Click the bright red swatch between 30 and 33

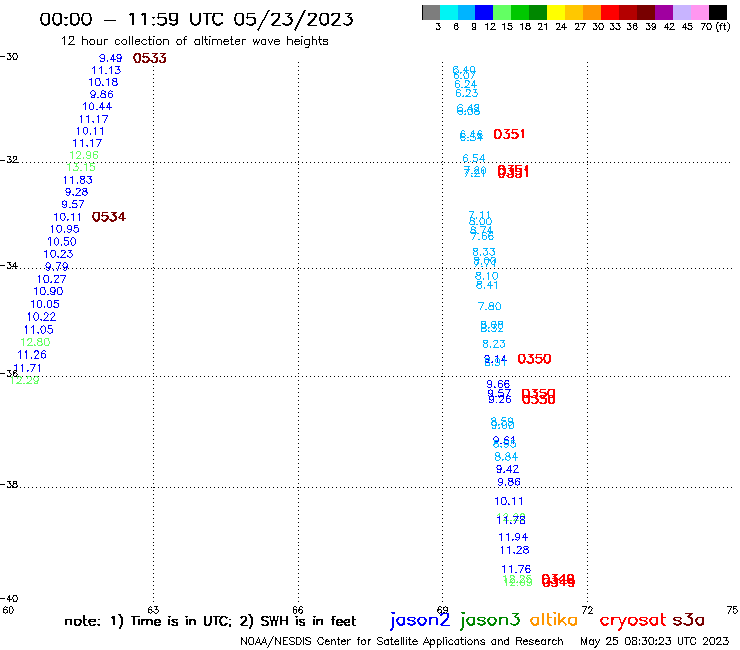[609, 12]
